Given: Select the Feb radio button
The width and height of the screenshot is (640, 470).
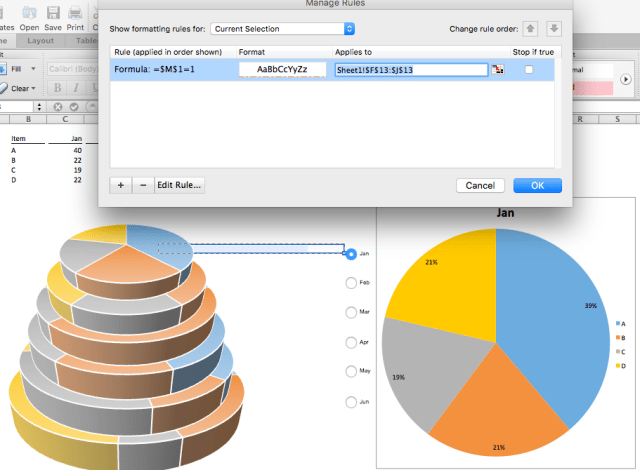Looking at the screenshot, I should pos(351,283).
